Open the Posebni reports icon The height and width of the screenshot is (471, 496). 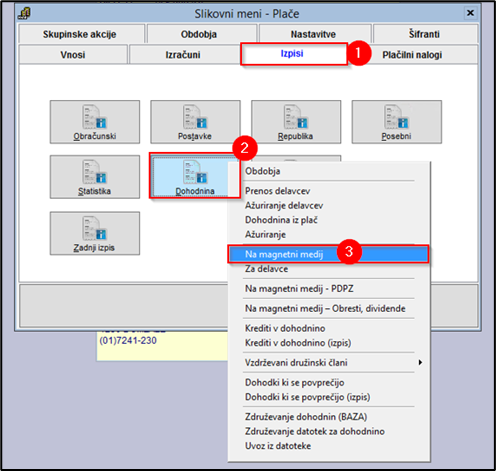(396, 122)
